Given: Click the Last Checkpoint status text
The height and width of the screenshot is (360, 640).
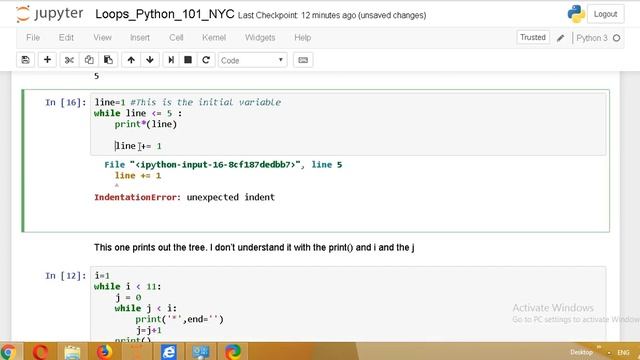Looking at the screenshot, I should click(332, 16).
